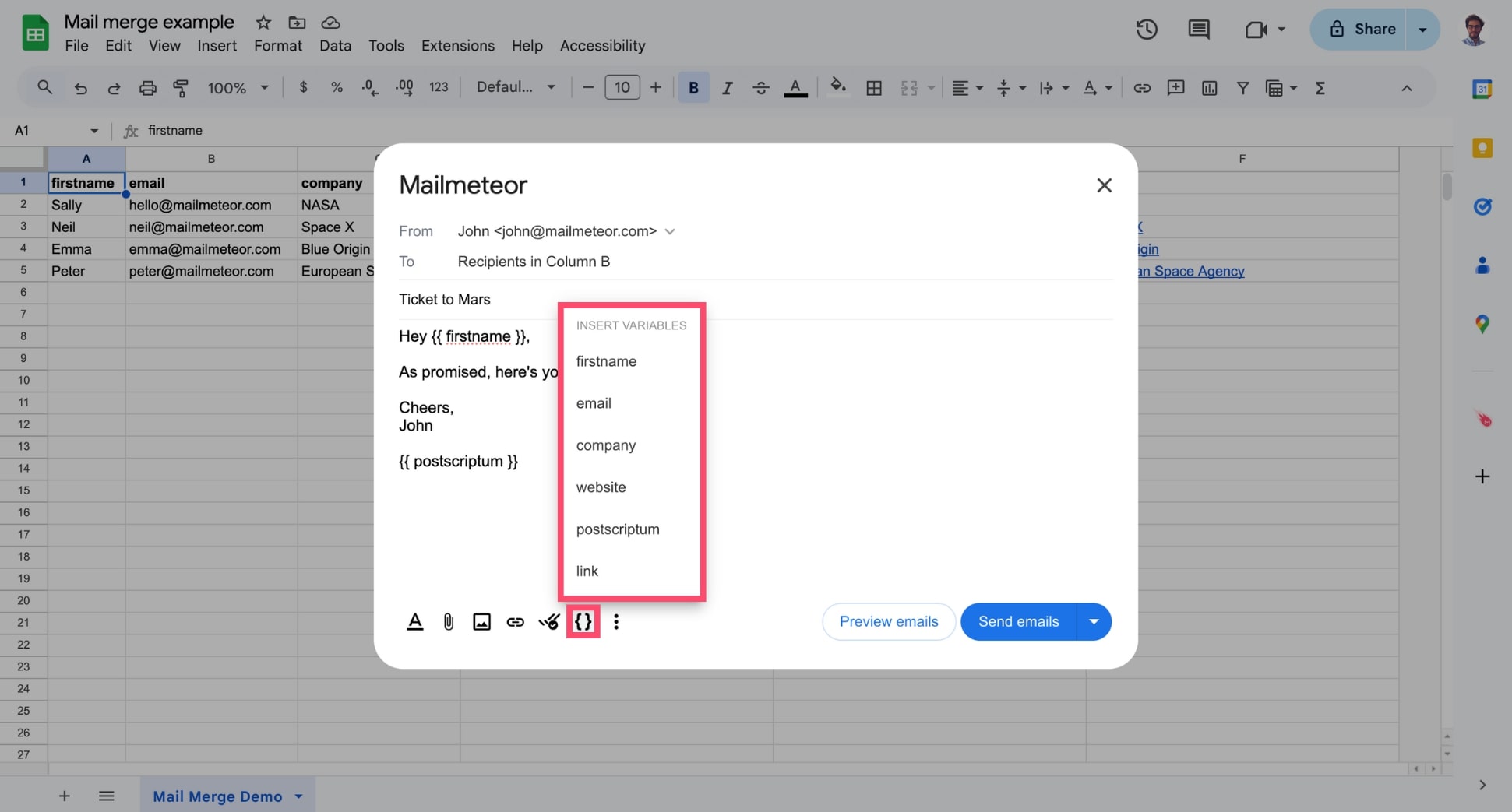Close the Mailmeteor dialog
Screen dimensions: 1512x812
pyautogui.click(x=1104, y=185)
